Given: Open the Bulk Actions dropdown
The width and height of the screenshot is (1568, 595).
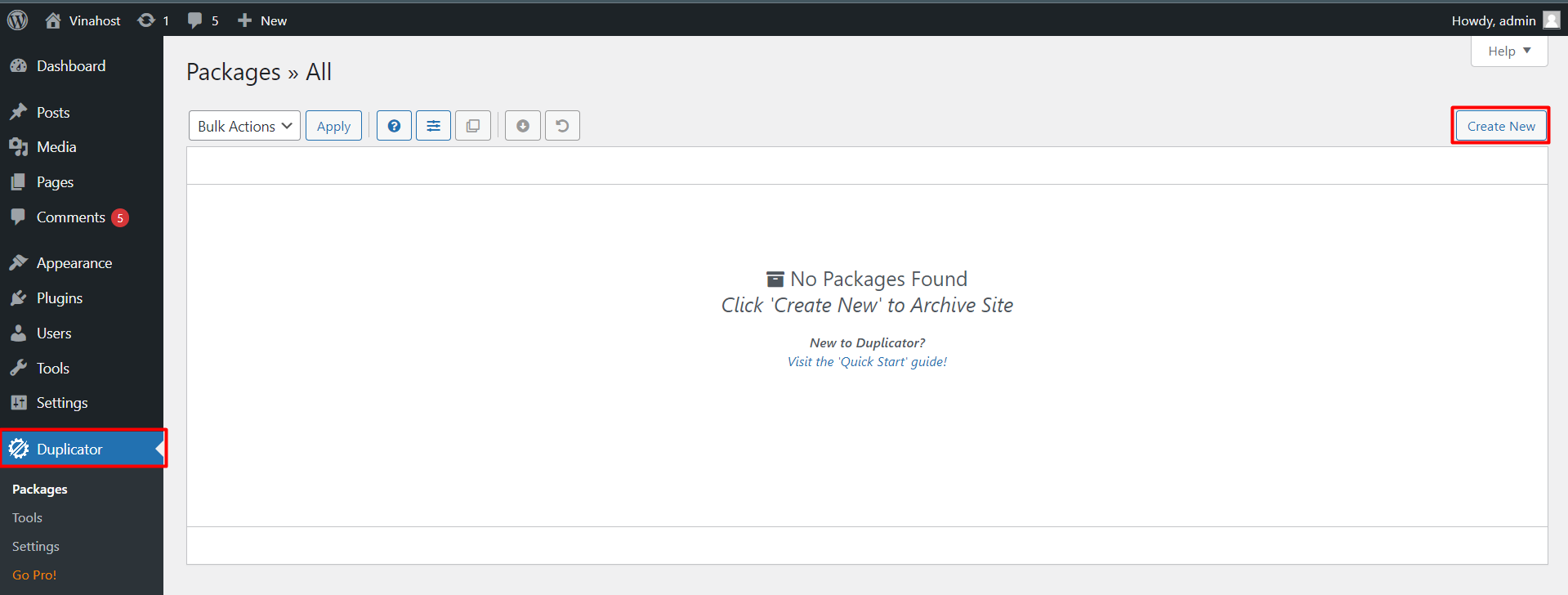Looking at the screenshot, I should [244, 126].
